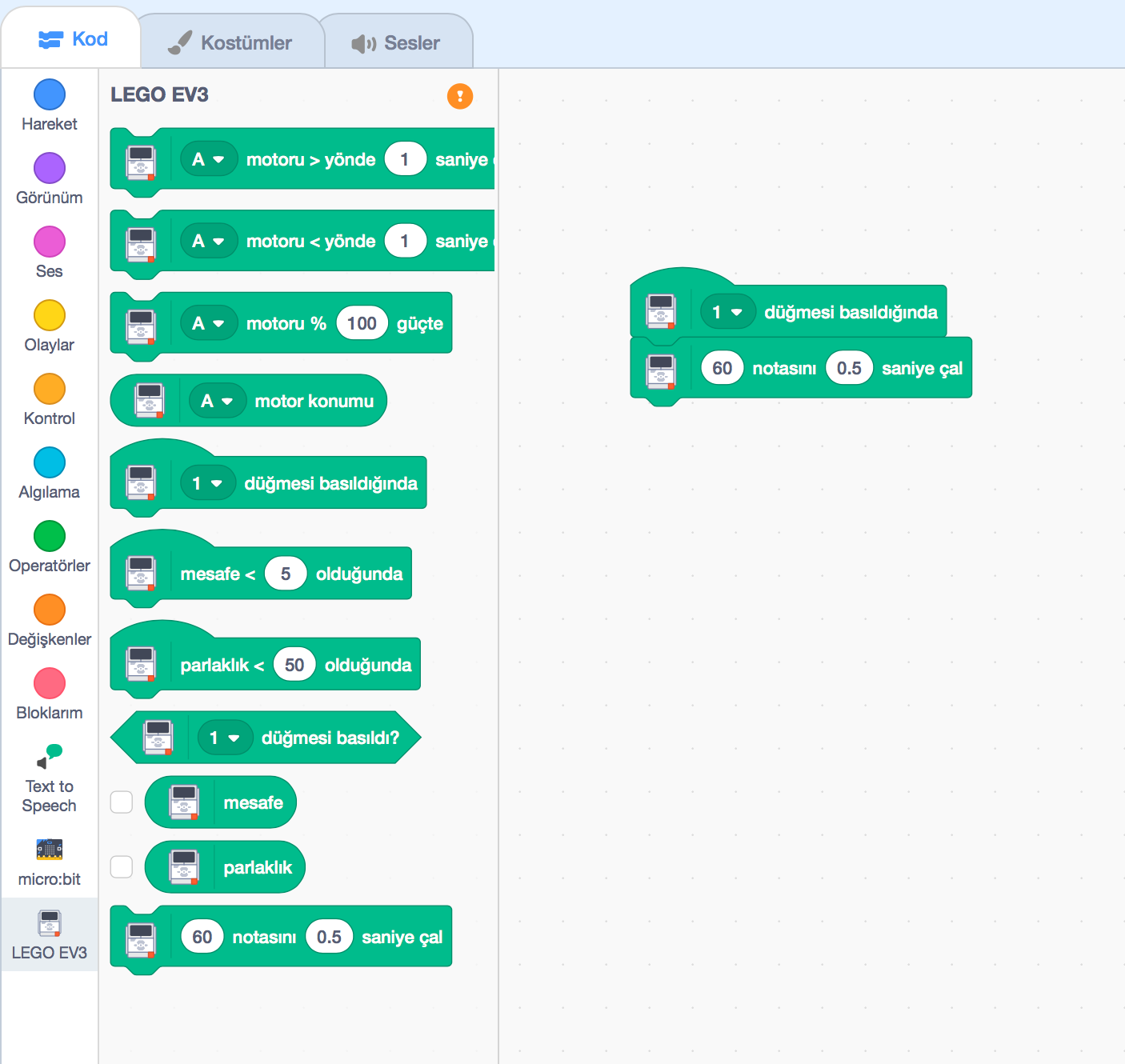Click EV3 brick icon on 'motoru < yönde' block
The width and height of the screenshot is (1125, 1064).
pyautogui.click(x=141, y=244)
